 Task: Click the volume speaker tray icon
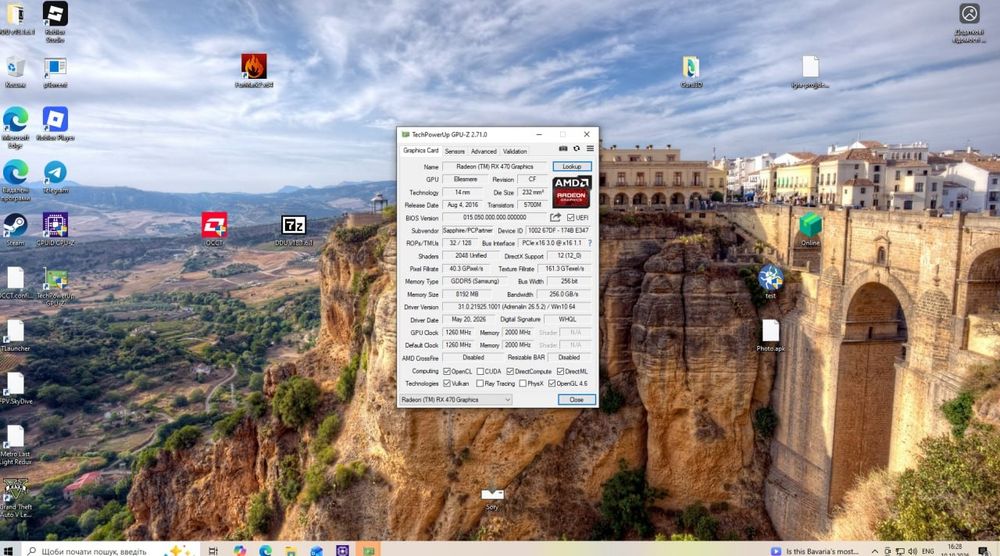point(913,551)
